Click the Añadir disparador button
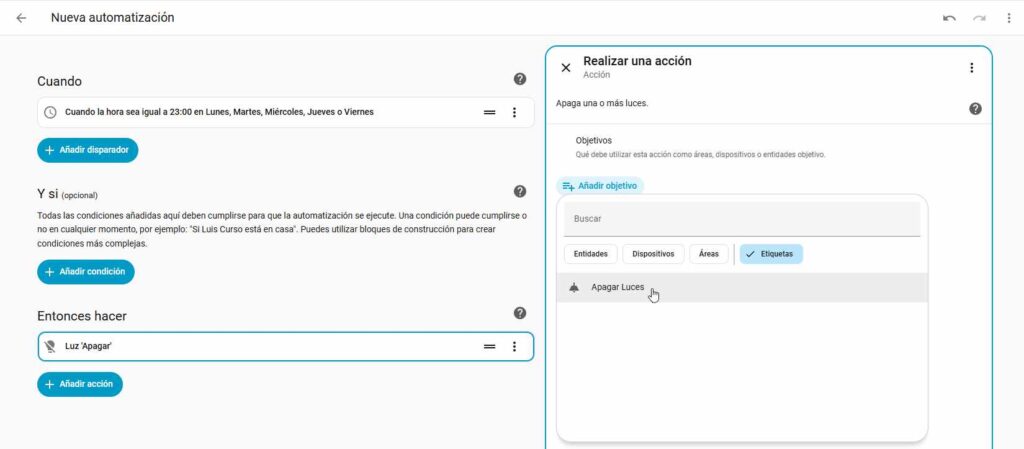The image size is (1024, 449). (88, 150)
